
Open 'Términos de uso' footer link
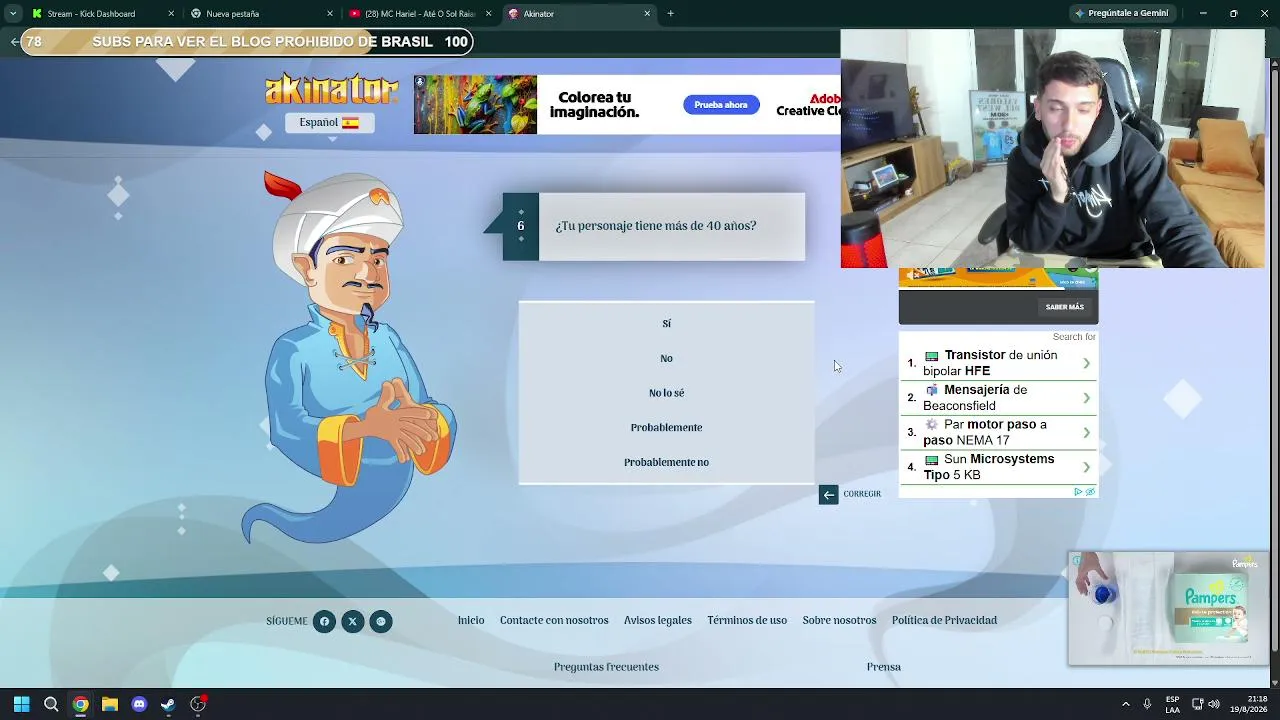point(747,621)
